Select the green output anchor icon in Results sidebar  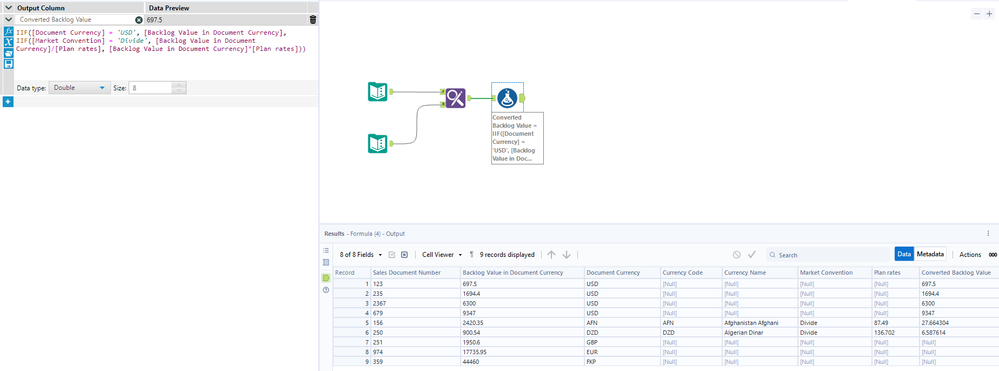point(326,277)
